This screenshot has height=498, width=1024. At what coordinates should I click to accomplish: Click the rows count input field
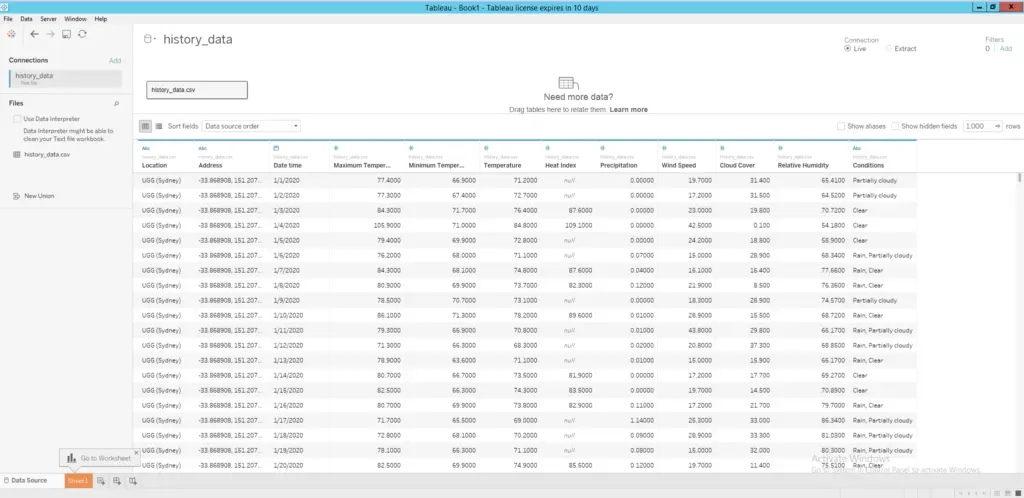[976, 126]
